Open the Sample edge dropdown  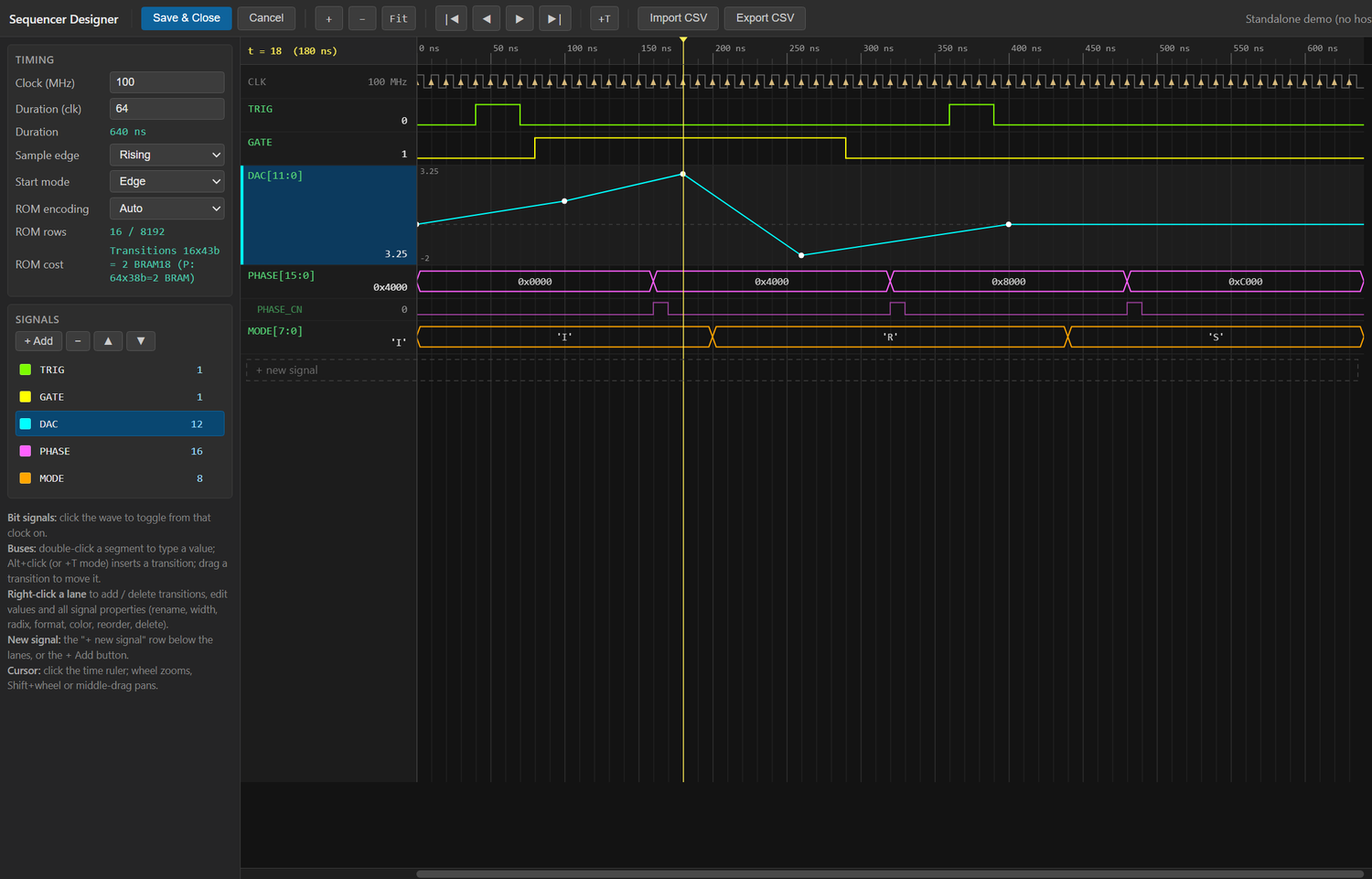(166, 155)
